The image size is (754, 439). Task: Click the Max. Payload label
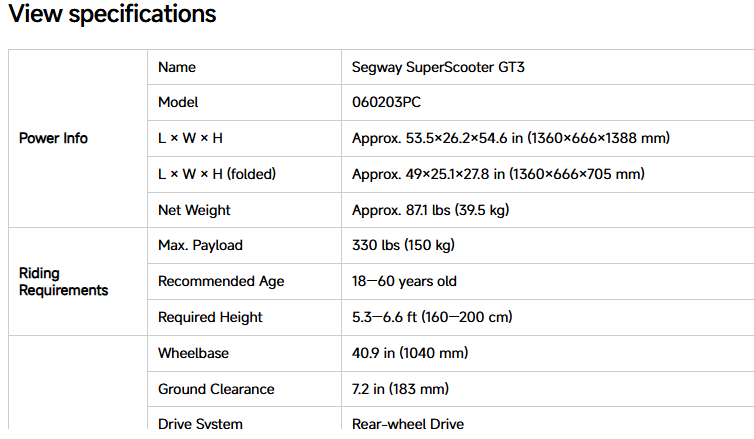(201, 246)
